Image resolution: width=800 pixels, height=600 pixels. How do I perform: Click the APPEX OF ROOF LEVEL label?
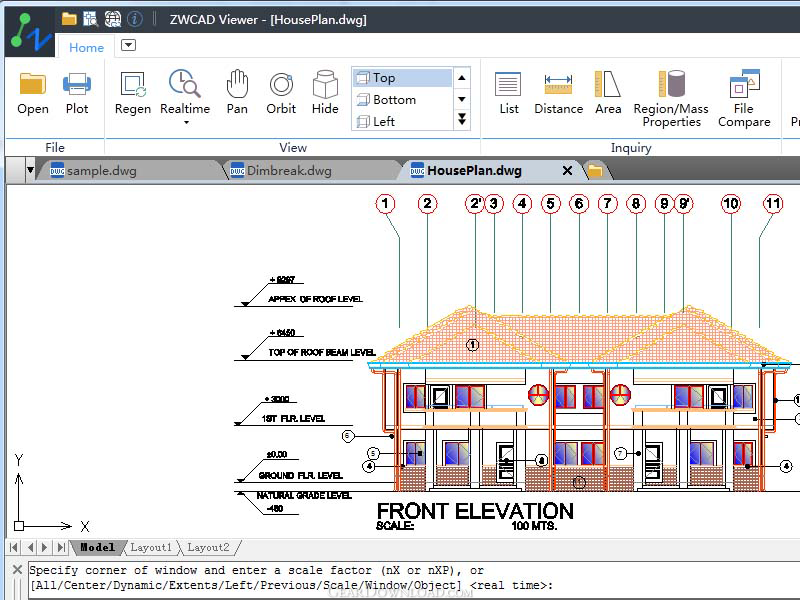(x=315, y=299)
